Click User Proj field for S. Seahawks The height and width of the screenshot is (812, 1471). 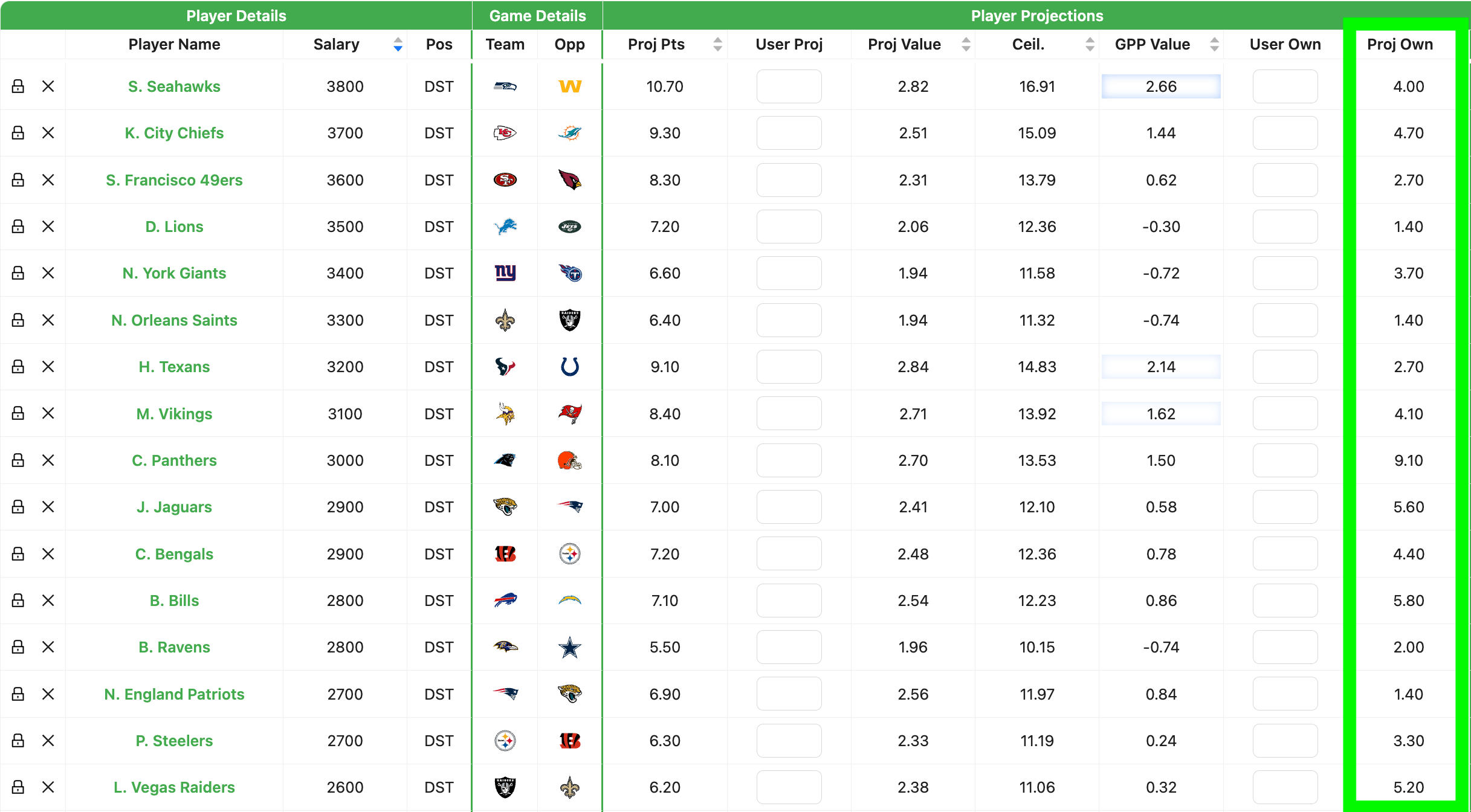pos(789,86)
